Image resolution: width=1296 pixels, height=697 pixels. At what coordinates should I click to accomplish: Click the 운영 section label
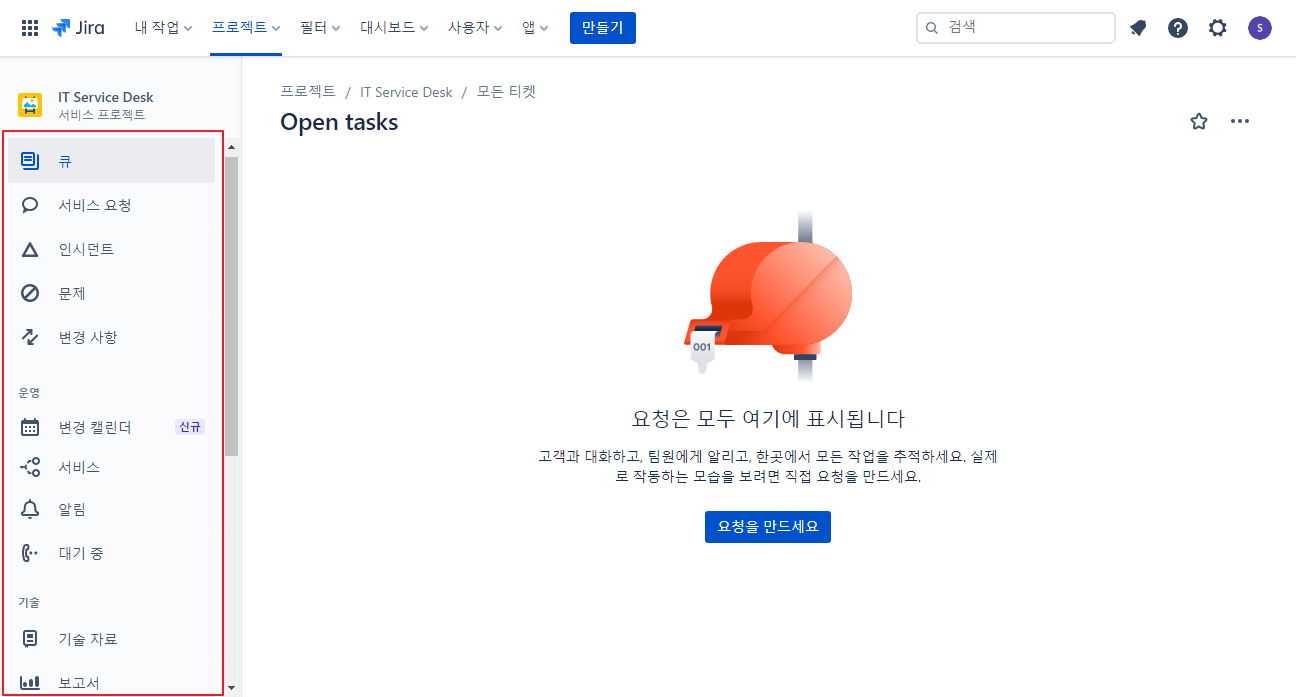coord(29,393)
